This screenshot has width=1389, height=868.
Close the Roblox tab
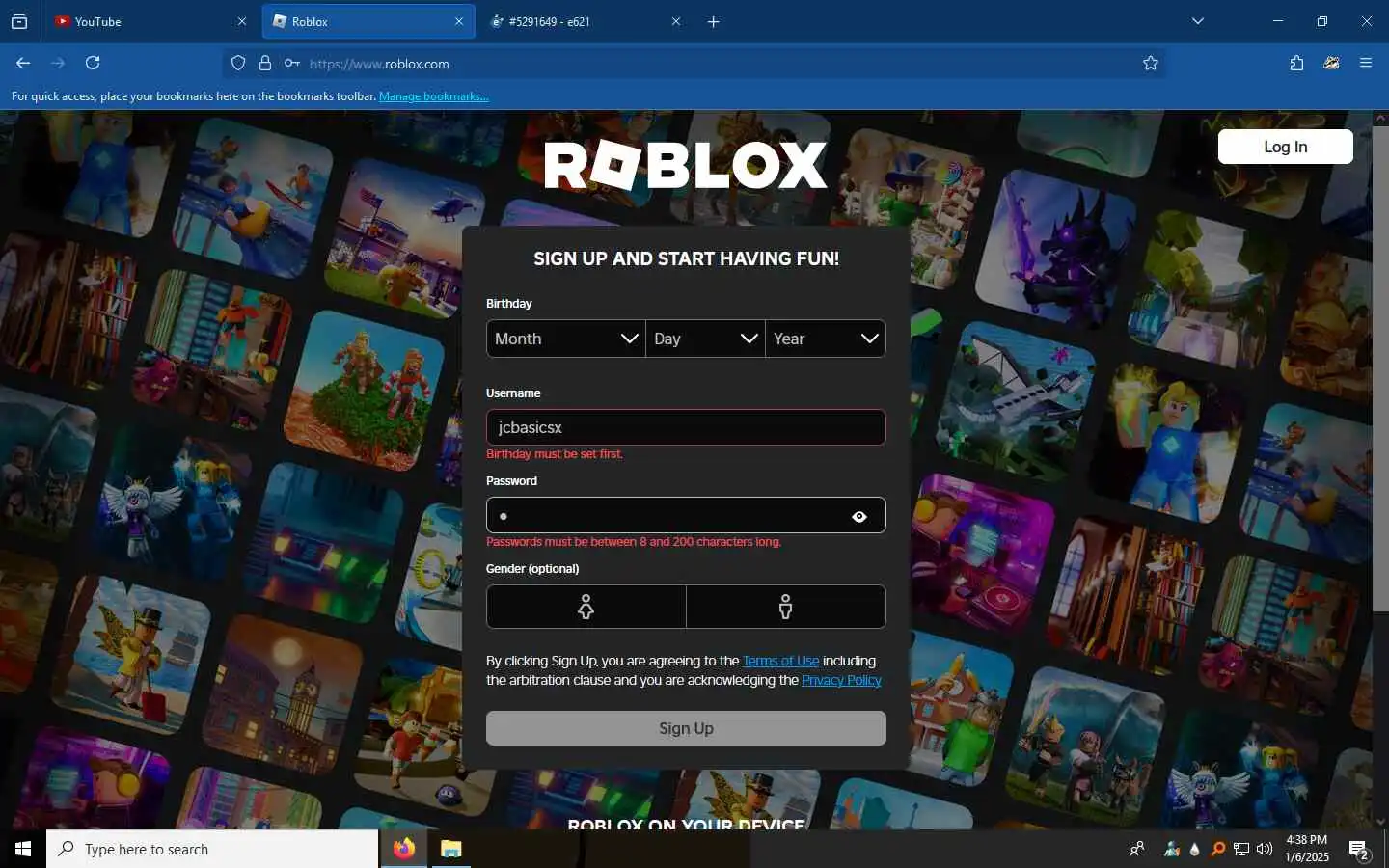pyautogui.click(x=458, y=21)
